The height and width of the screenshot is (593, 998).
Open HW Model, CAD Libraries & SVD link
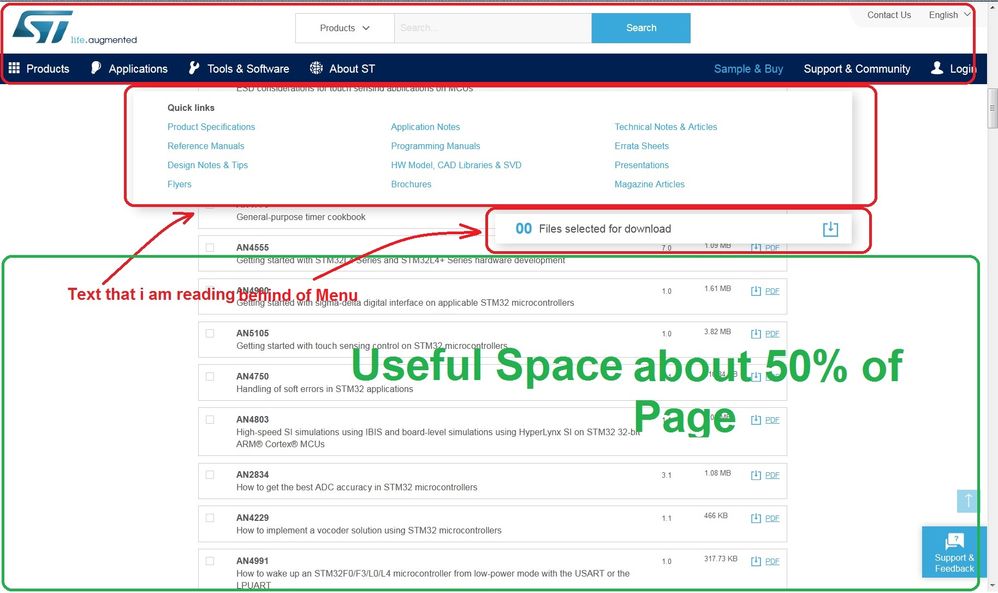456,165
